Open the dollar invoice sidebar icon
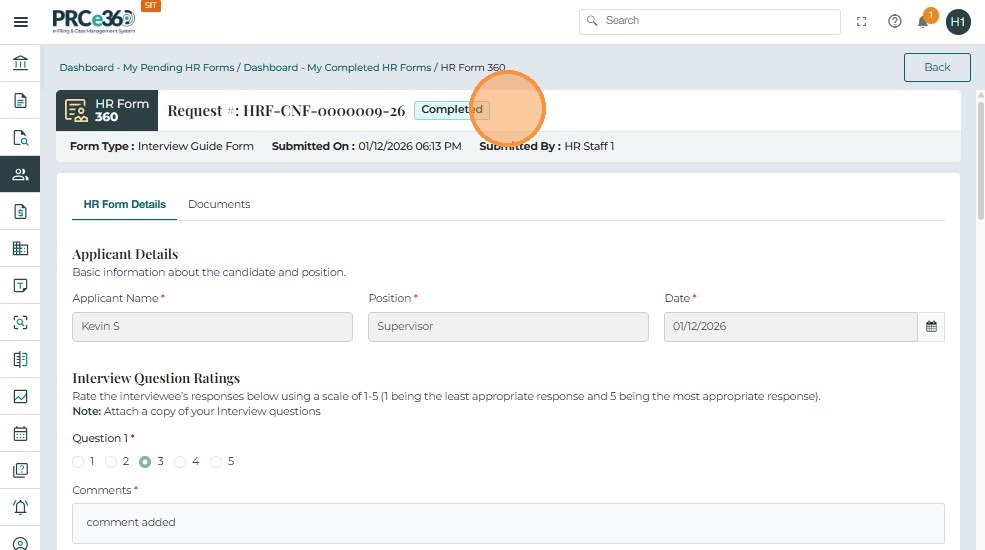985x550 pixels. pyautogui.click(x=20, y=212)
